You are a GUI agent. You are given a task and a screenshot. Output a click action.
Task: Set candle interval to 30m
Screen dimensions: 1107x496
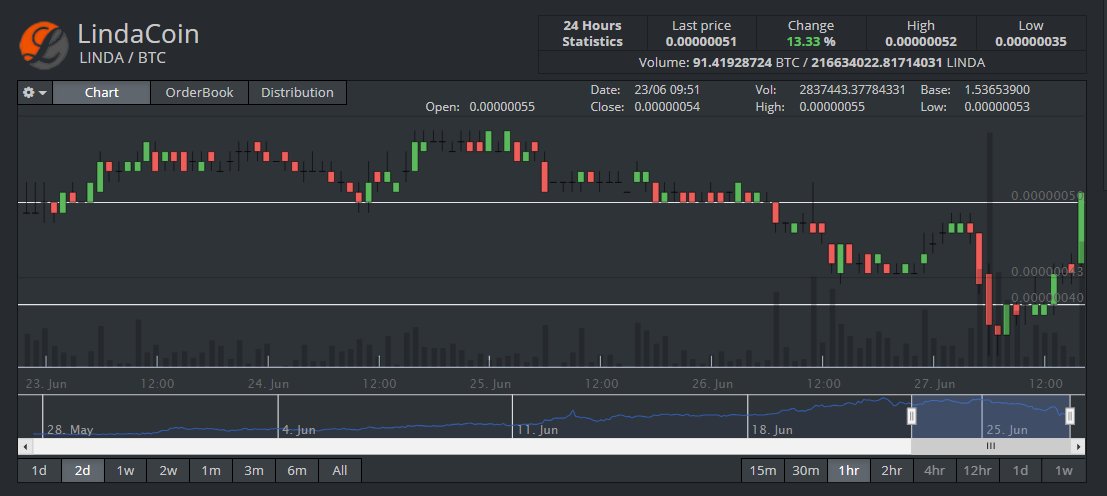click(x=806, y=471)
